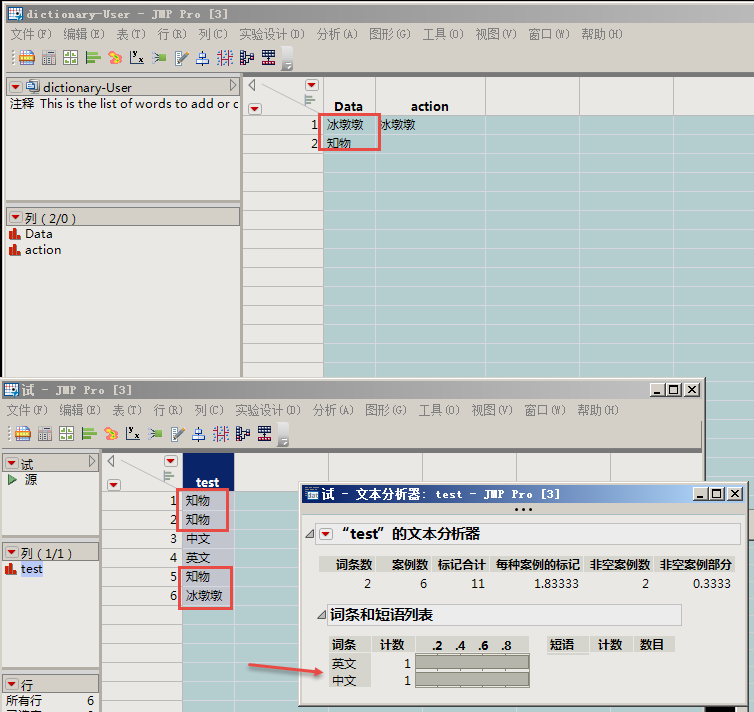Click the table/tabulate icon in dictionary-User toolbar
Viewport: 754px width, 712px height.
pos(27,58)
